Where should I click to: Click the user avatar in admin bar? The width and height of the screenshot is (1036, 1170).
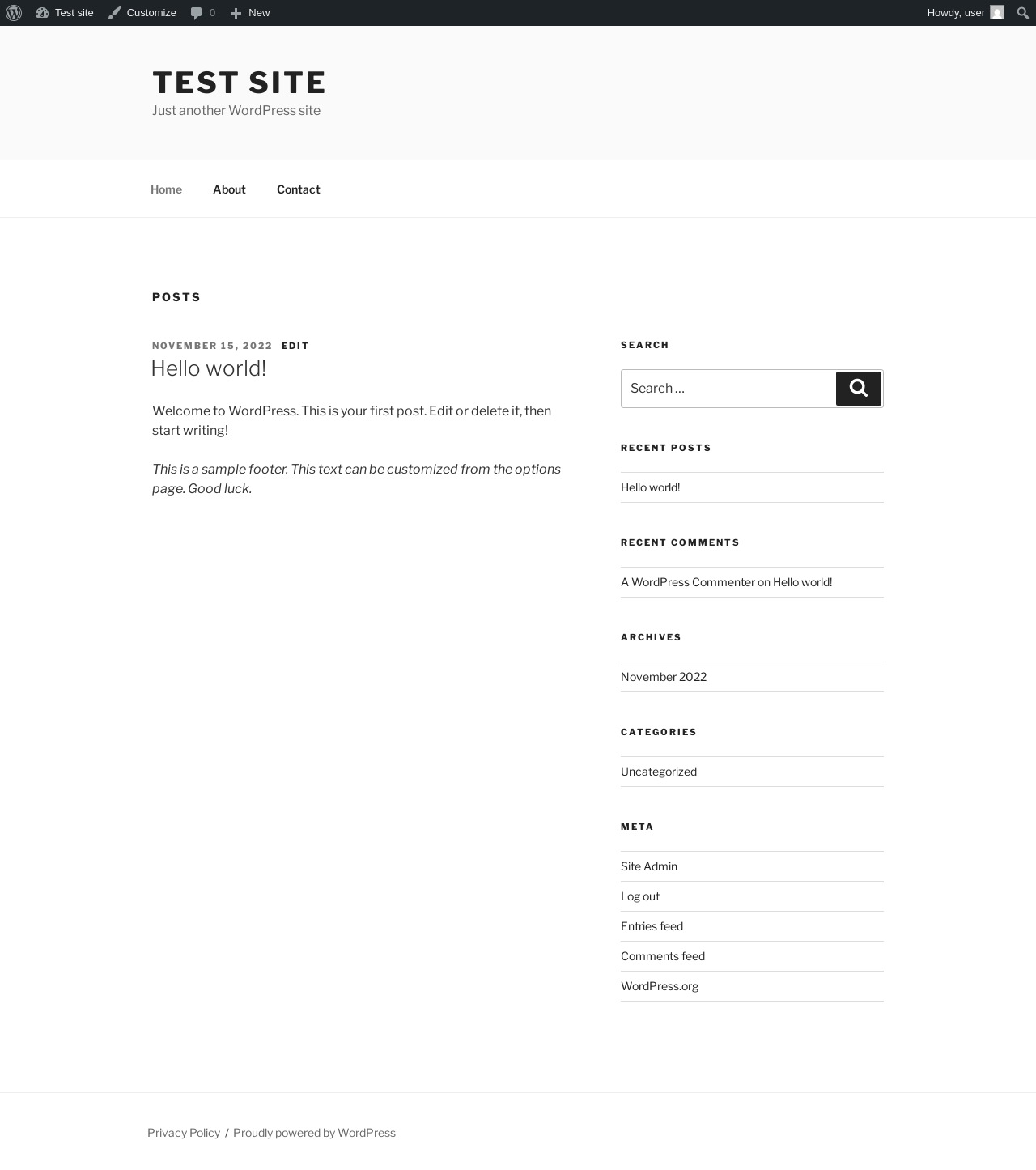997,13
